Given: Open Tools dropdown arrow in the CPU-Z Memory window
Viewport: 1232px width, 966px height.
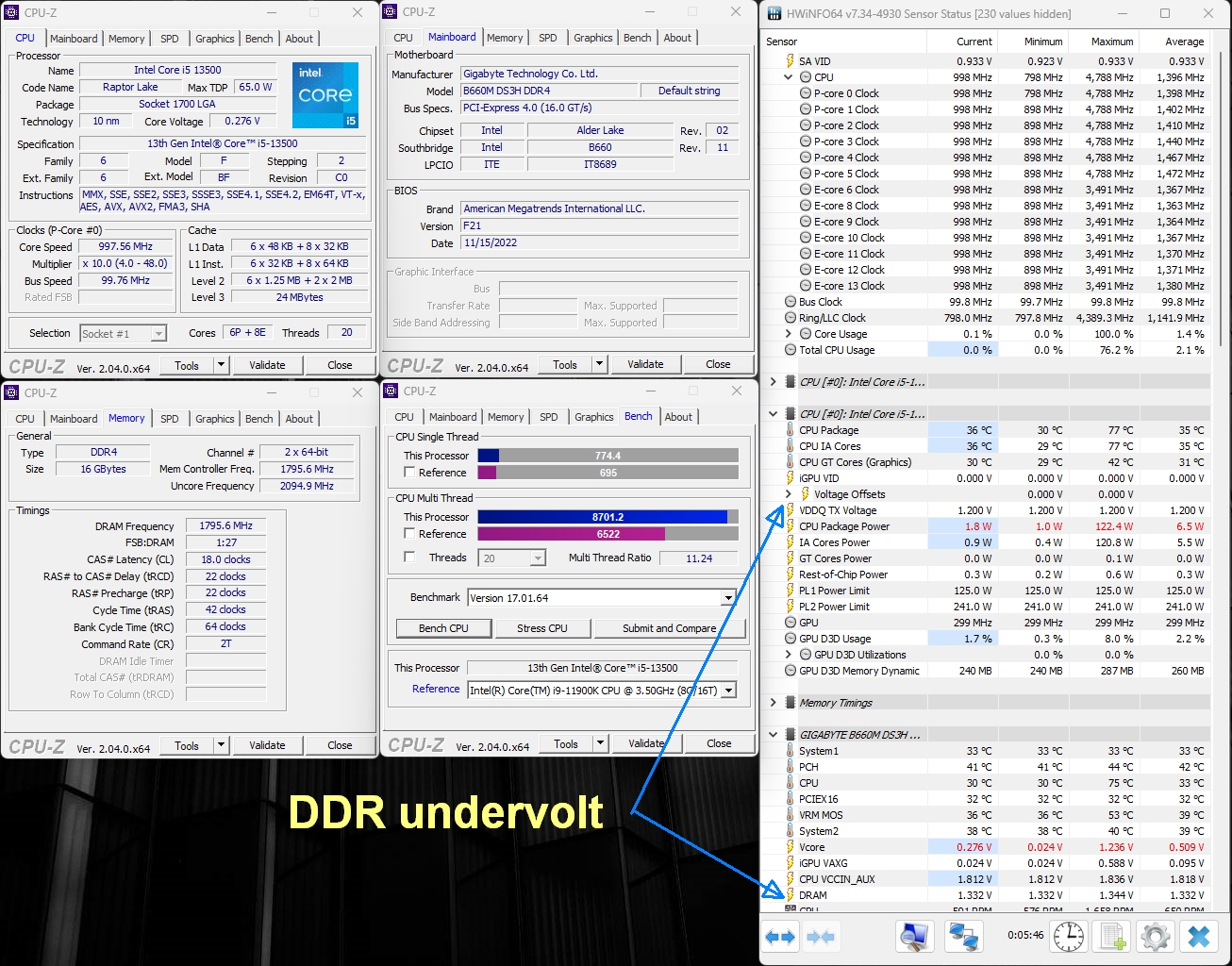Looking at the screenshot, I should coord(222,745).
